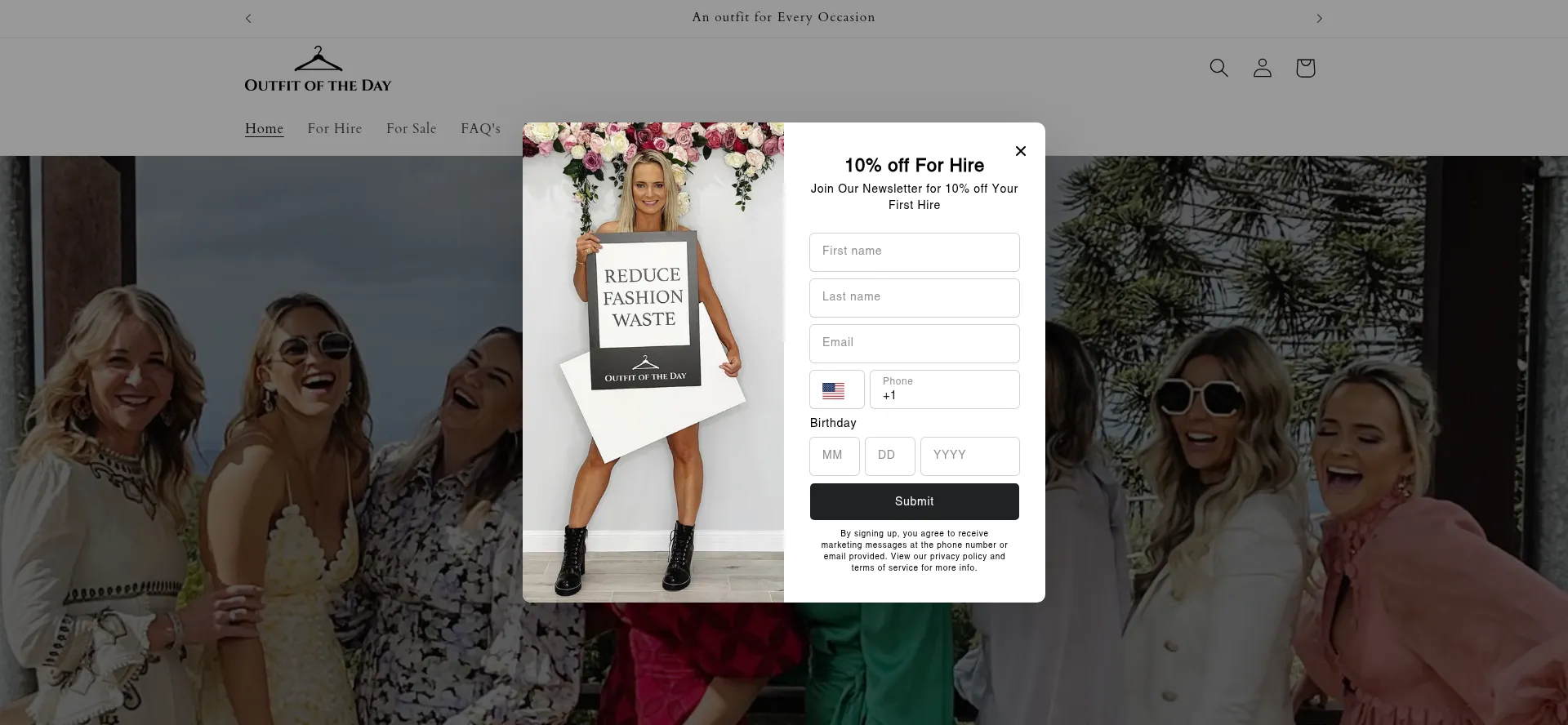Focus the birthday DD field
The height and width of the screenshot is (725, 1568).
889,456
